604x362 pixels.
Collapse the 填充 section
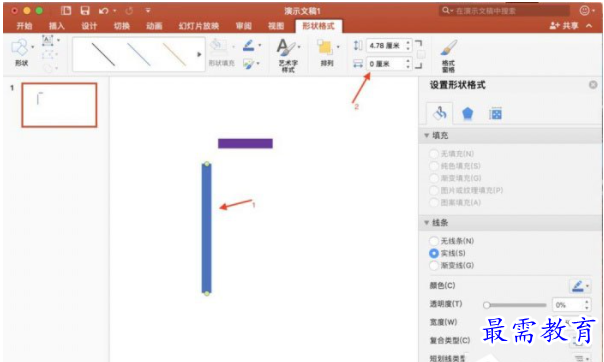tap(426, 136)
